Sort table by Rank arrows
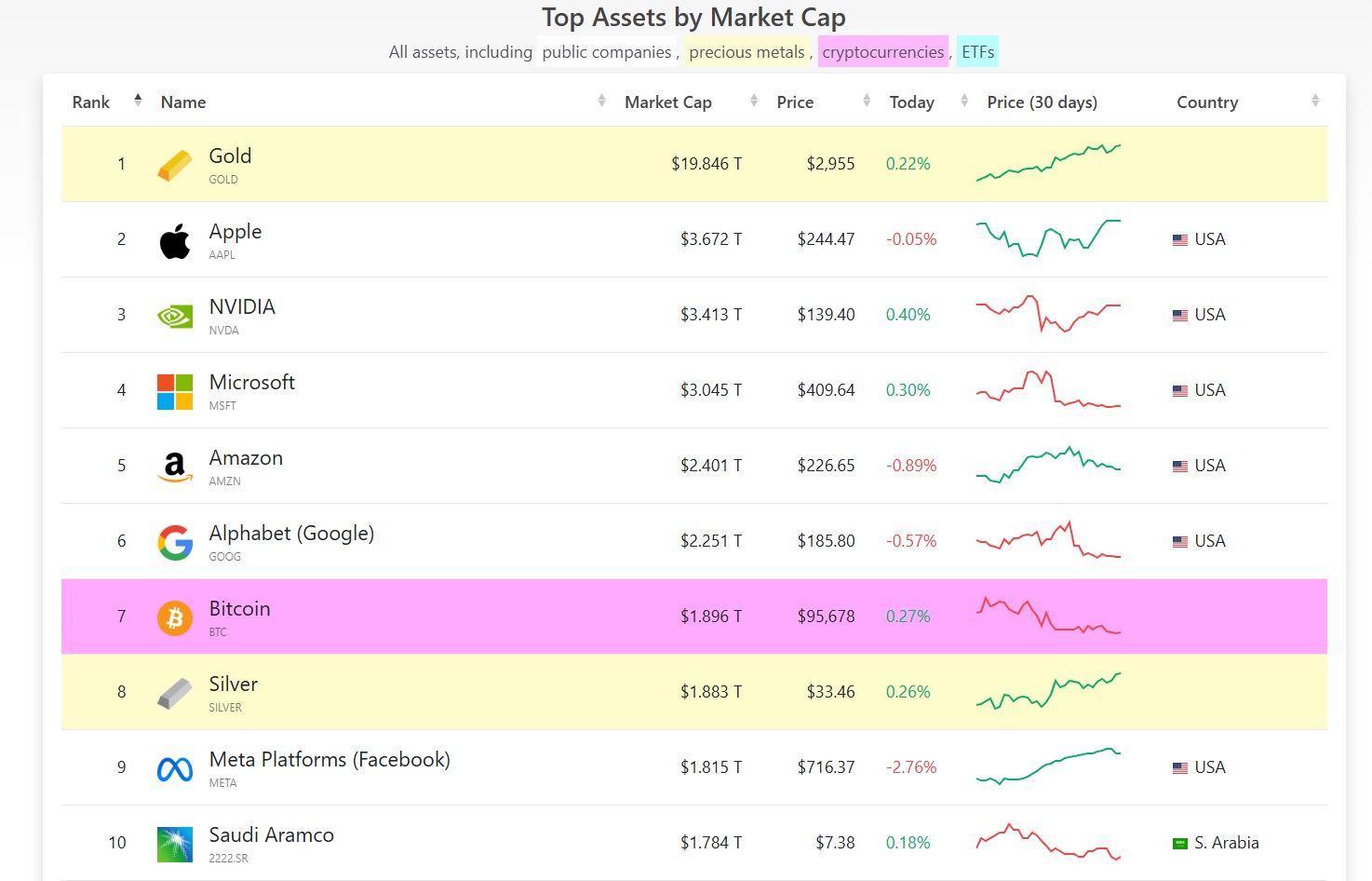This screenshot has height=881, width=1372. pos(138,101)
